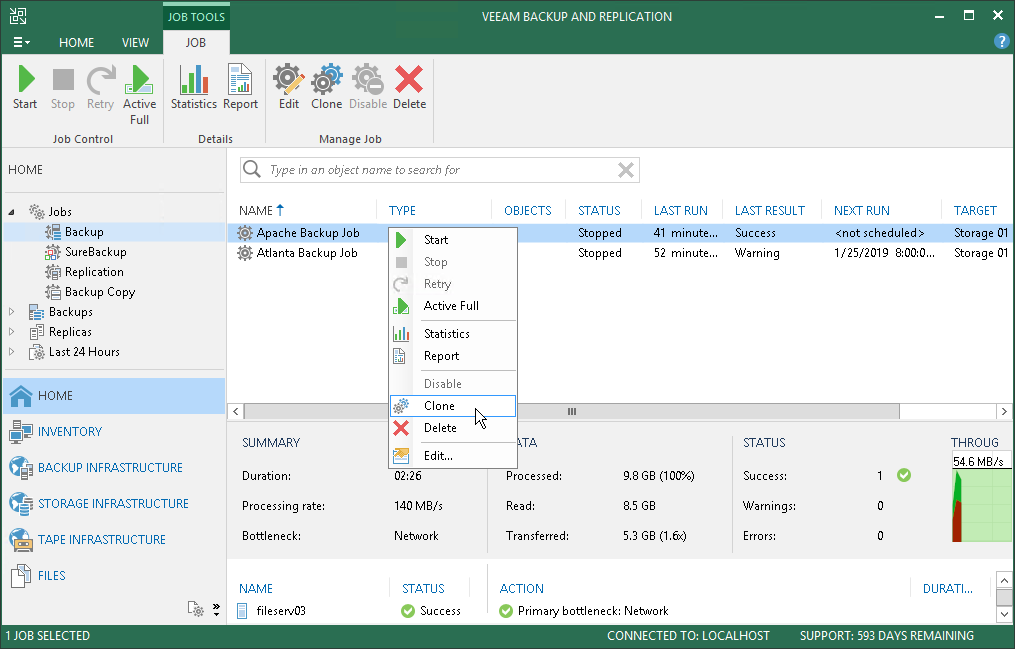Screen dimensions: 1015x649
Task: Click session list scrollbar up arrow
Action: pos(1004,580)
